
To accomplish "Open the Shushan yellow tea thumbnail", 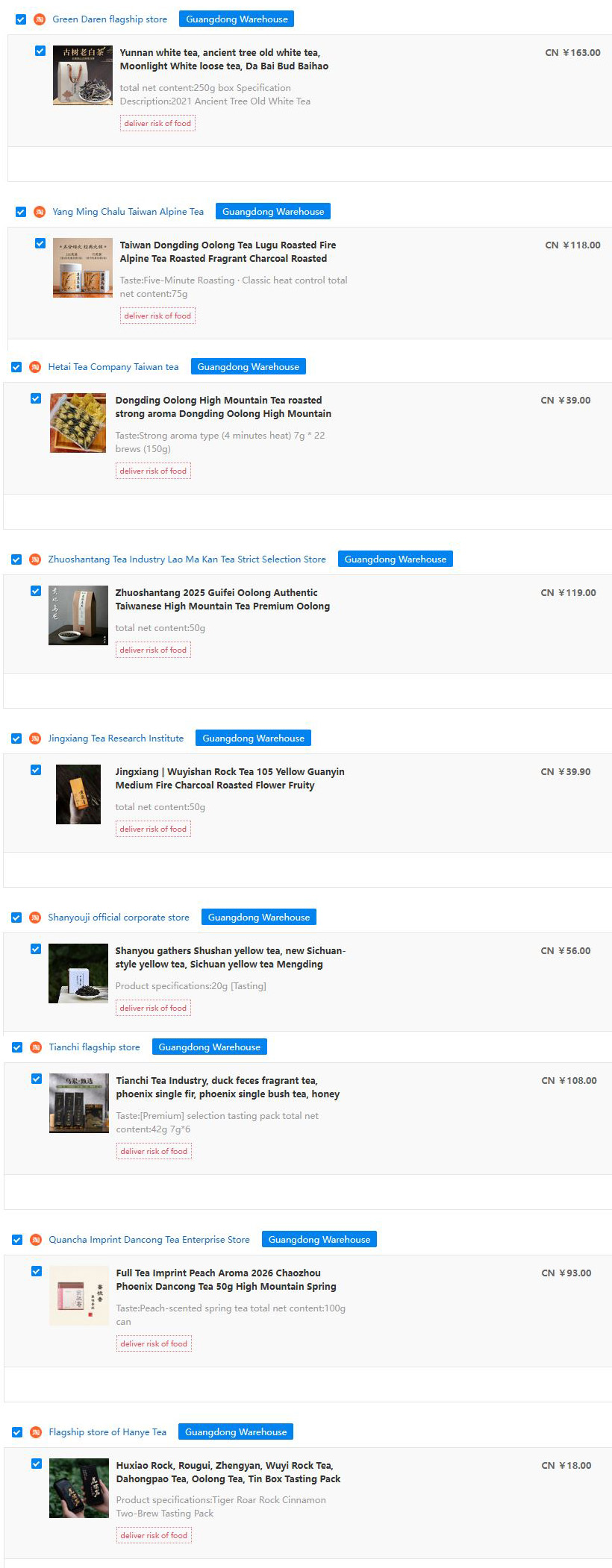I will pos(78,973).
